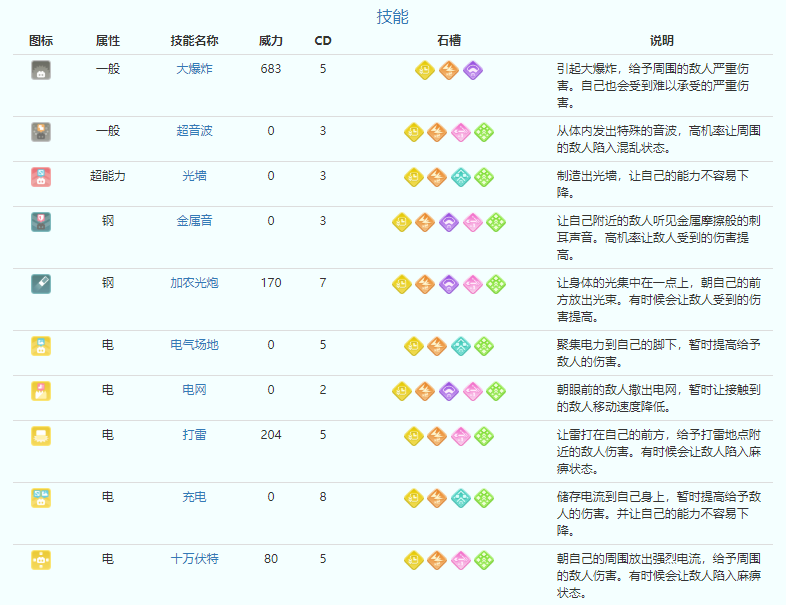Select the cyan stone in 光墙 row

461,177
